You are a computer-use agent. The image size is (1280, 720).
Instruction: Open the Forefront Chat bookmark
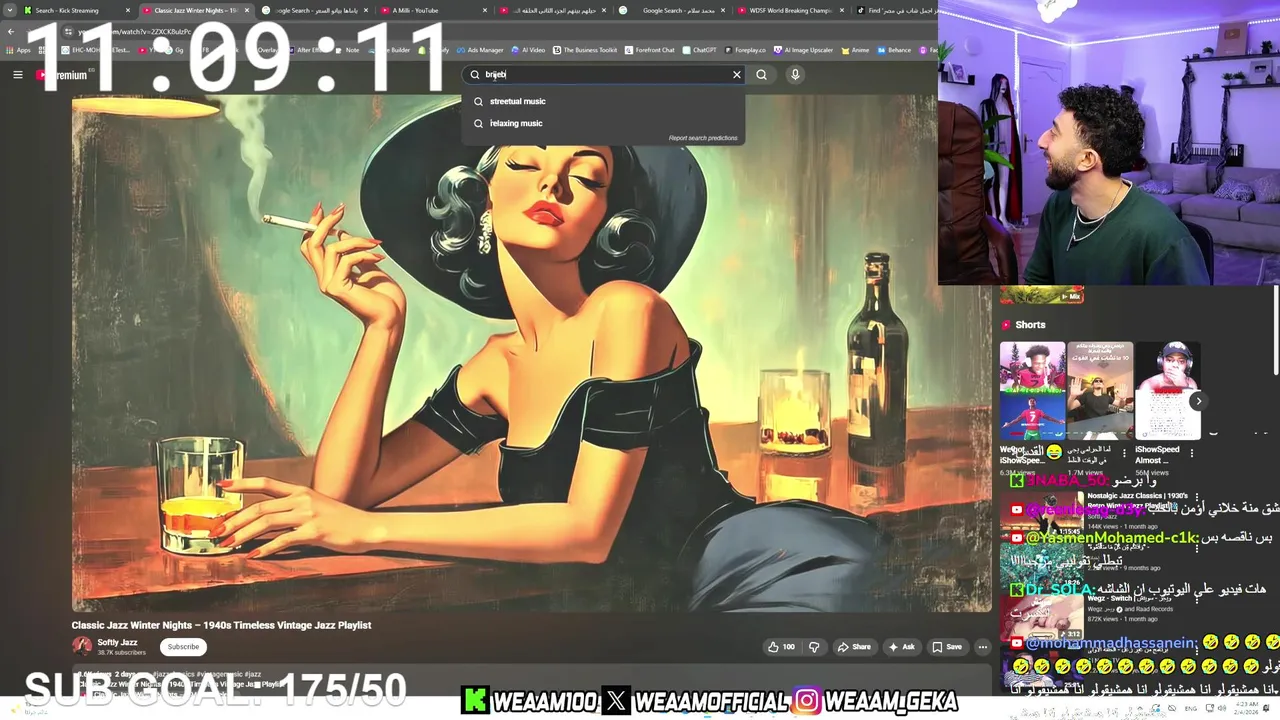(x=649, y=50)
